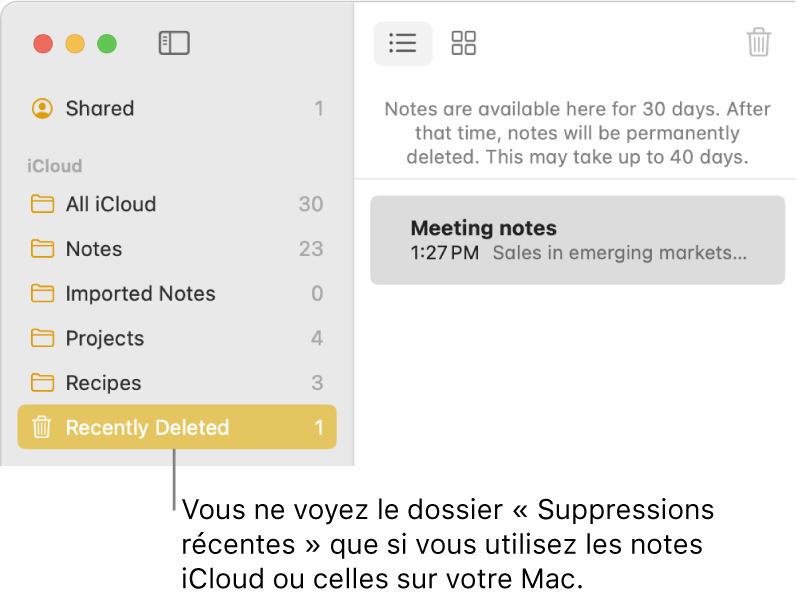This screenshot has height=601, width=798.
Task: Click the Imported Notes folder icon
Action: (x=42, y=294)
